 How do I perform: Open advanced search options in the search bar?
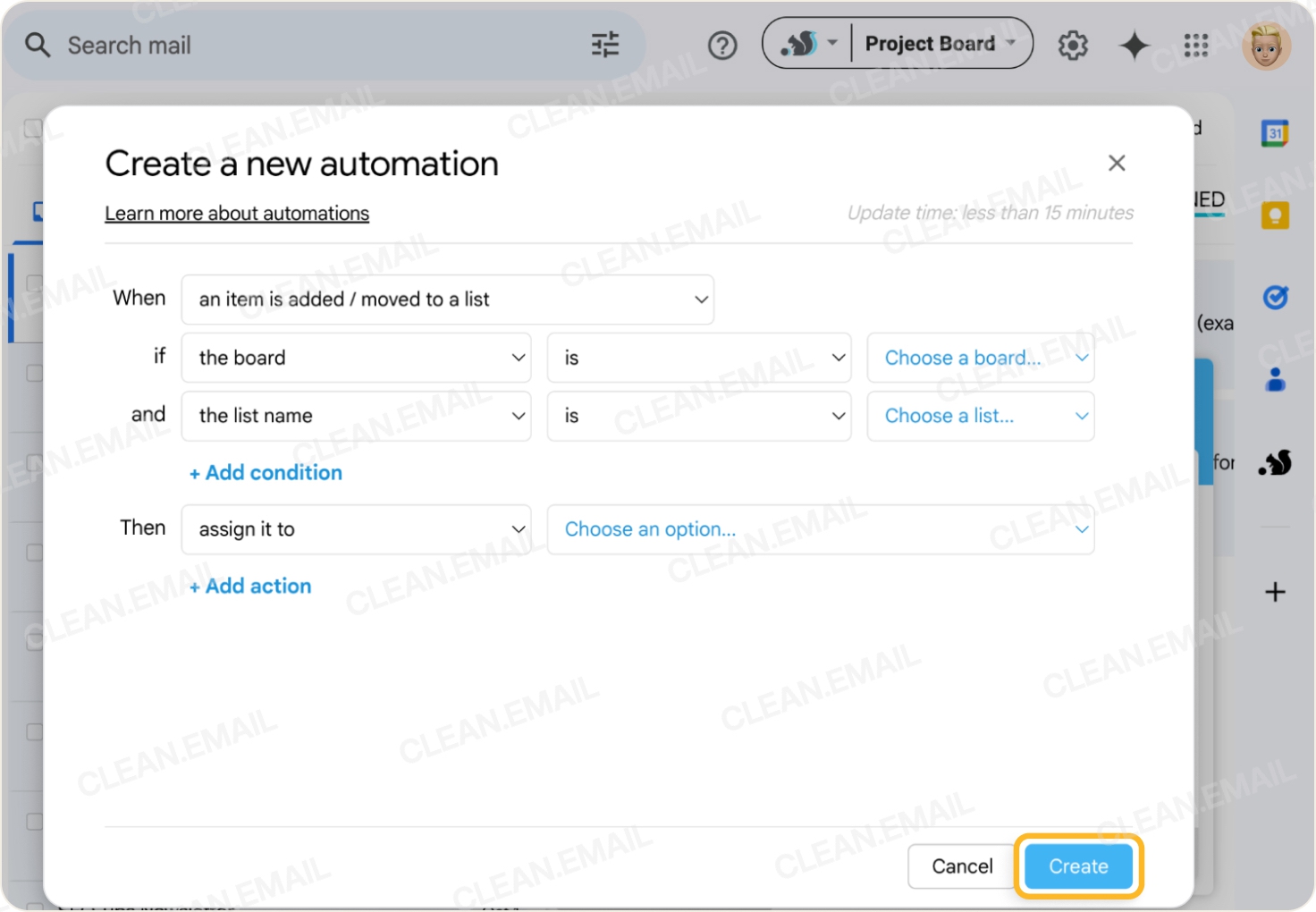[605, 44]
